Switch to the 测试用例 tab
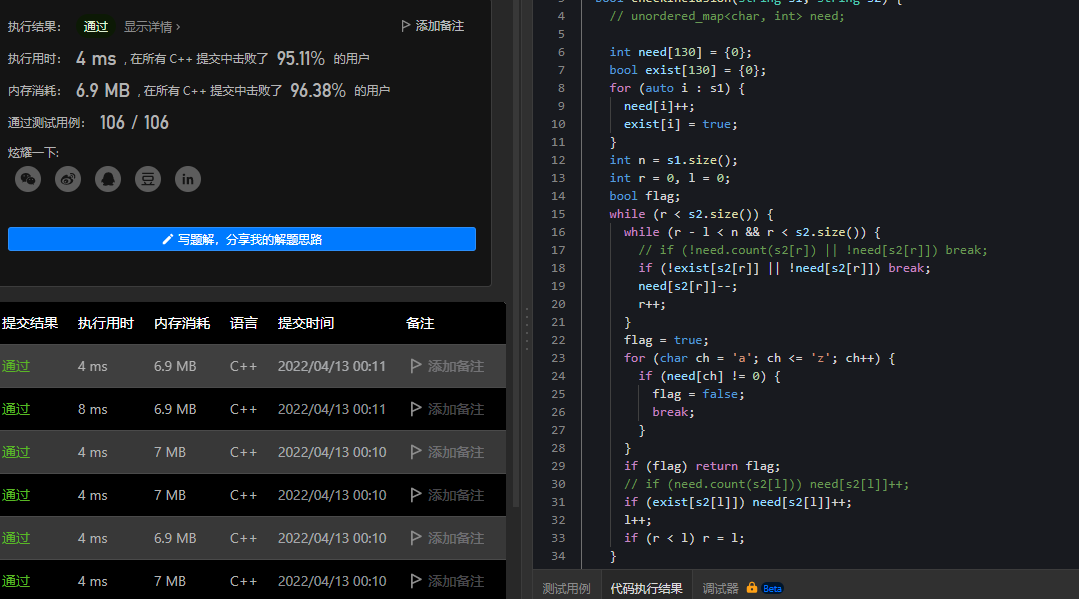This screenshot has height=599, width=1079. pyautogui.click(x=566, y=589)
